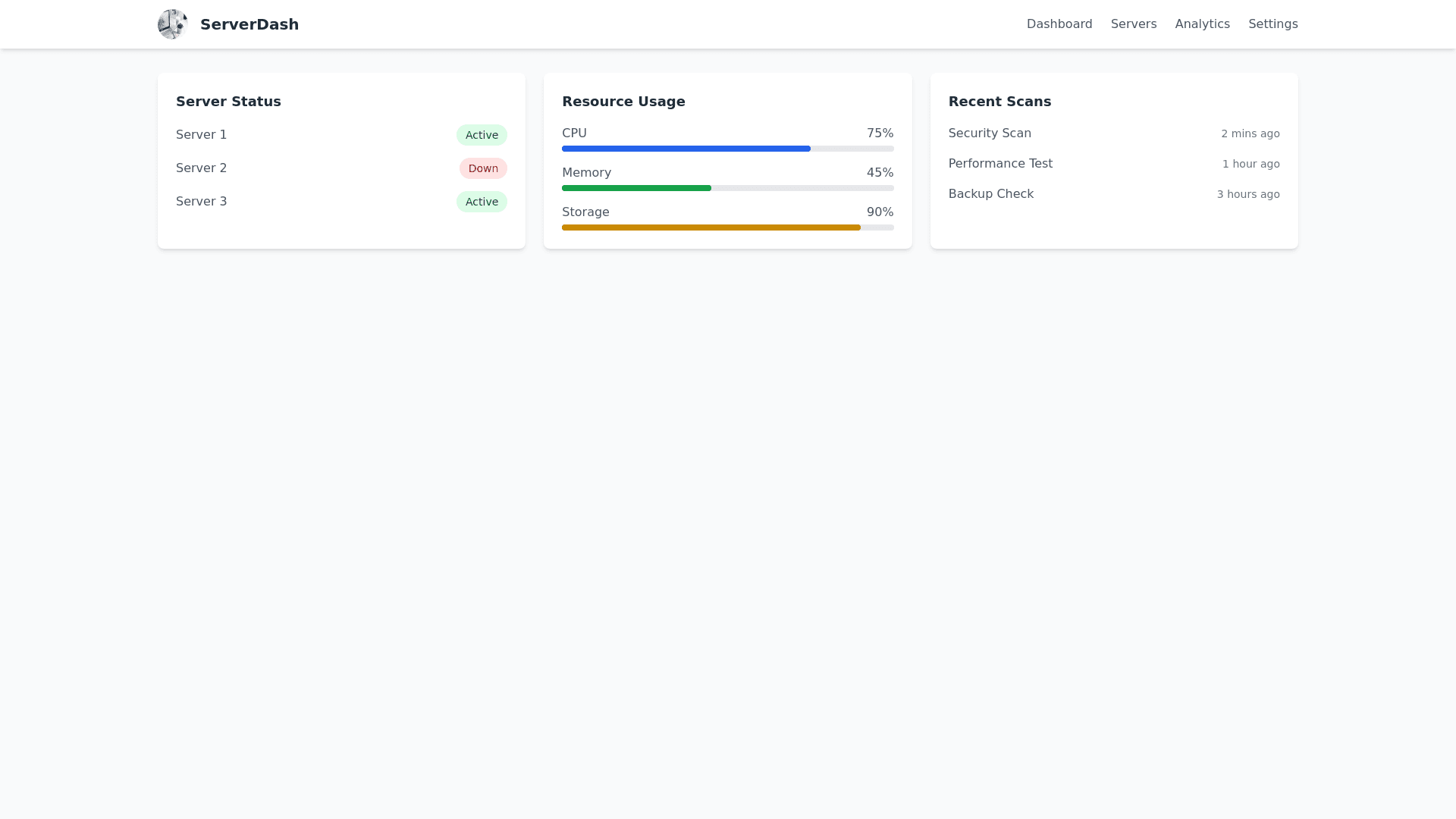Click the 2 mins ago timestamp

(1249, 133)
